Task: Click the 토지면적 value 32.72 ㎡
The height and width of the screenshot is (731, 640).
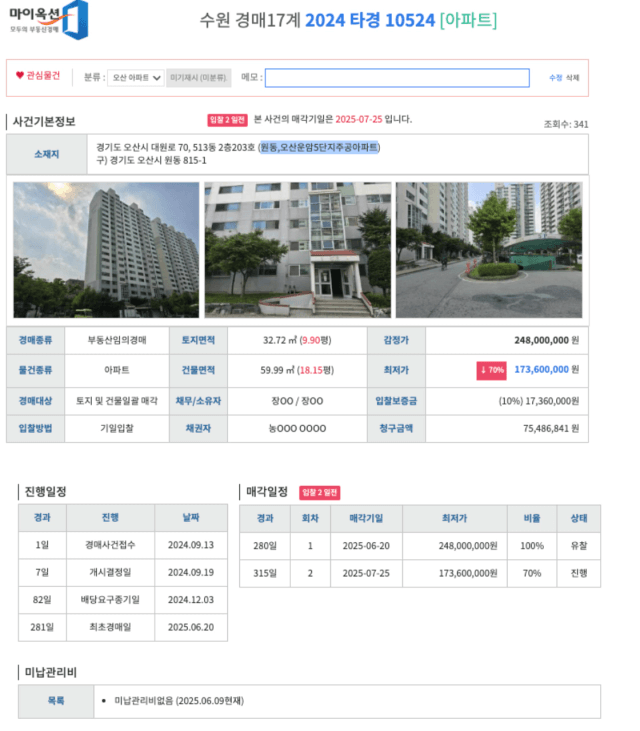Action: 280,340
